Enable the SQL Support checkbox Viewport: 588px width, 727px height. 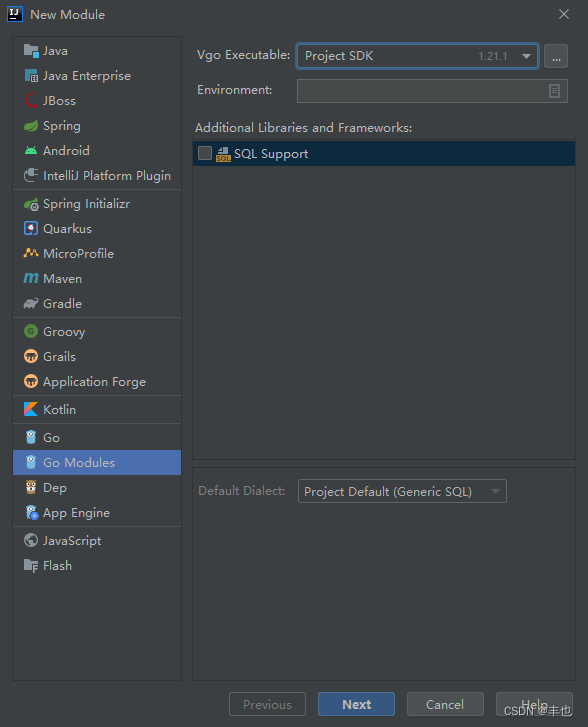point(205,153)
